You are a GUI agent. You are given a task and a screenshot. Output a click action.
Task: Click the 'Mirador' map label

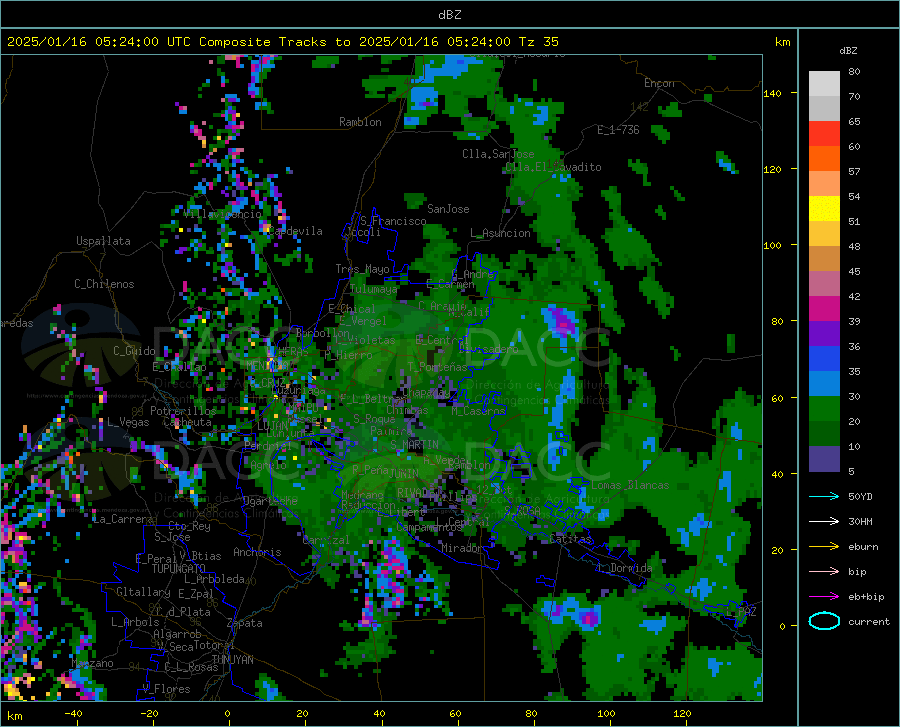click(x=461, y=548)
